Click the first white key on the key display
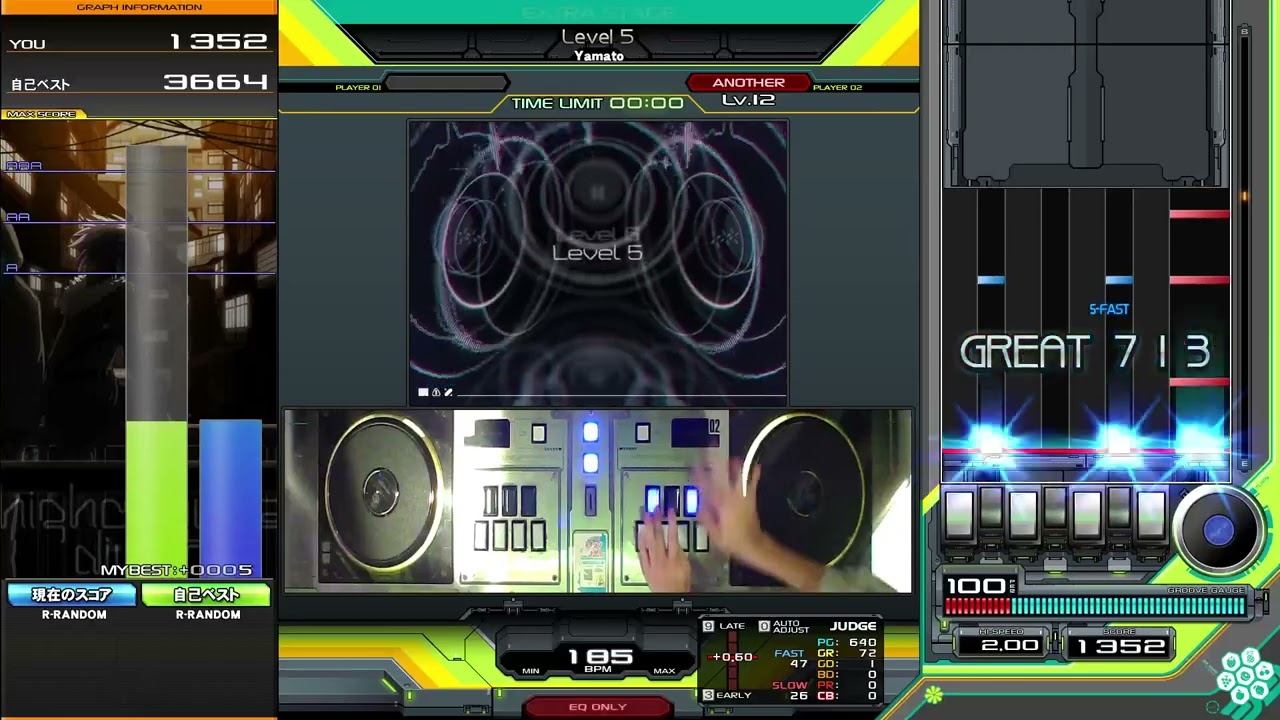This screenshot has height=720, width=1280. pos(959,514)
